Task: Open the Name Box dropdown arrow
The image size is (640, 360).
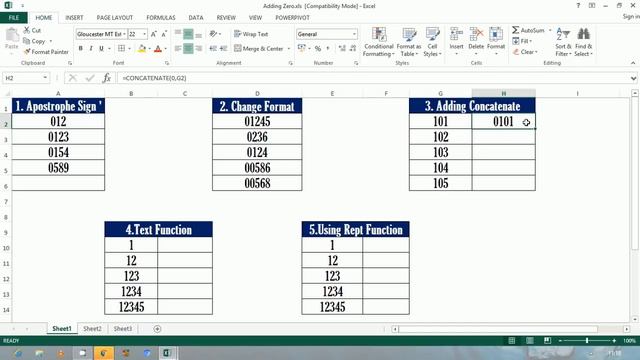Action: pos(45,78)
